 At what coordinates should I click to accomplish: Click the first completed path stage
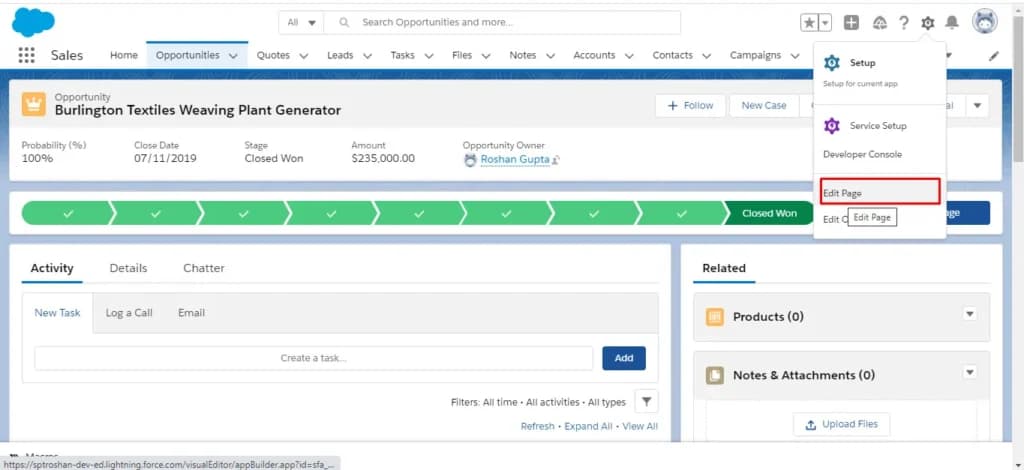[x=67, y=213]
